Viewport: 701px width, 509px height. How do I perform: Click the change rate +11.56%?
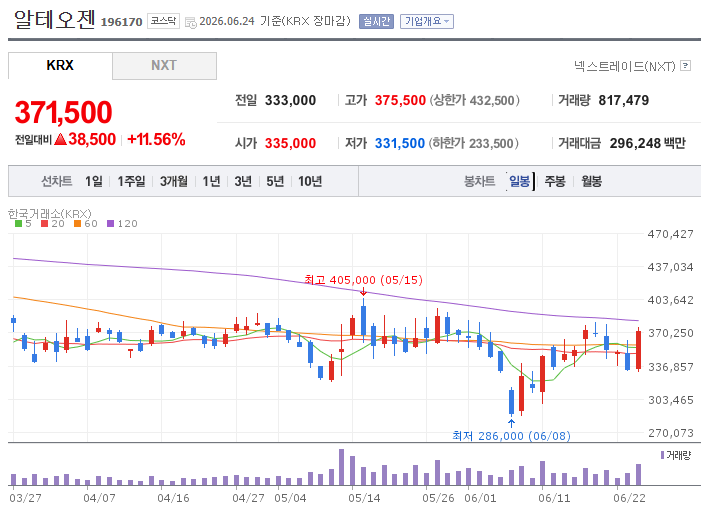(x=156, y=139)
